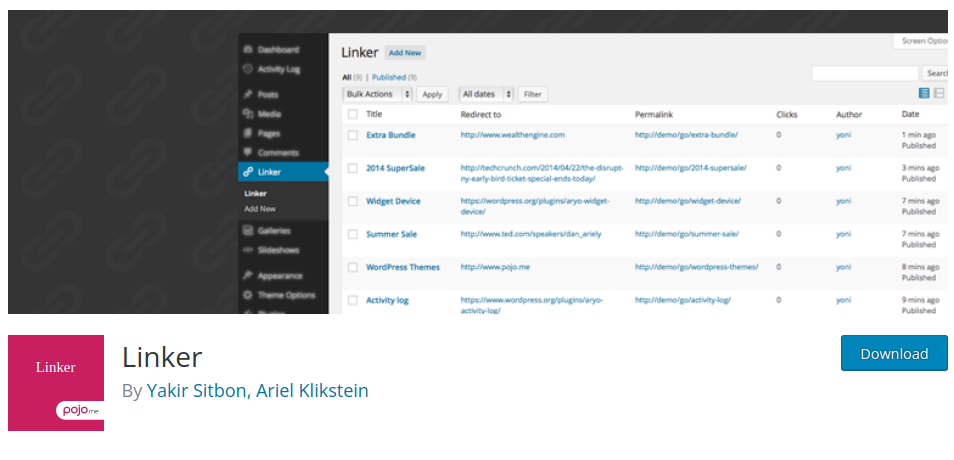Click the Appearance brush icon
The width and height of the screenshot is (954, 460).
pos(248,276)
